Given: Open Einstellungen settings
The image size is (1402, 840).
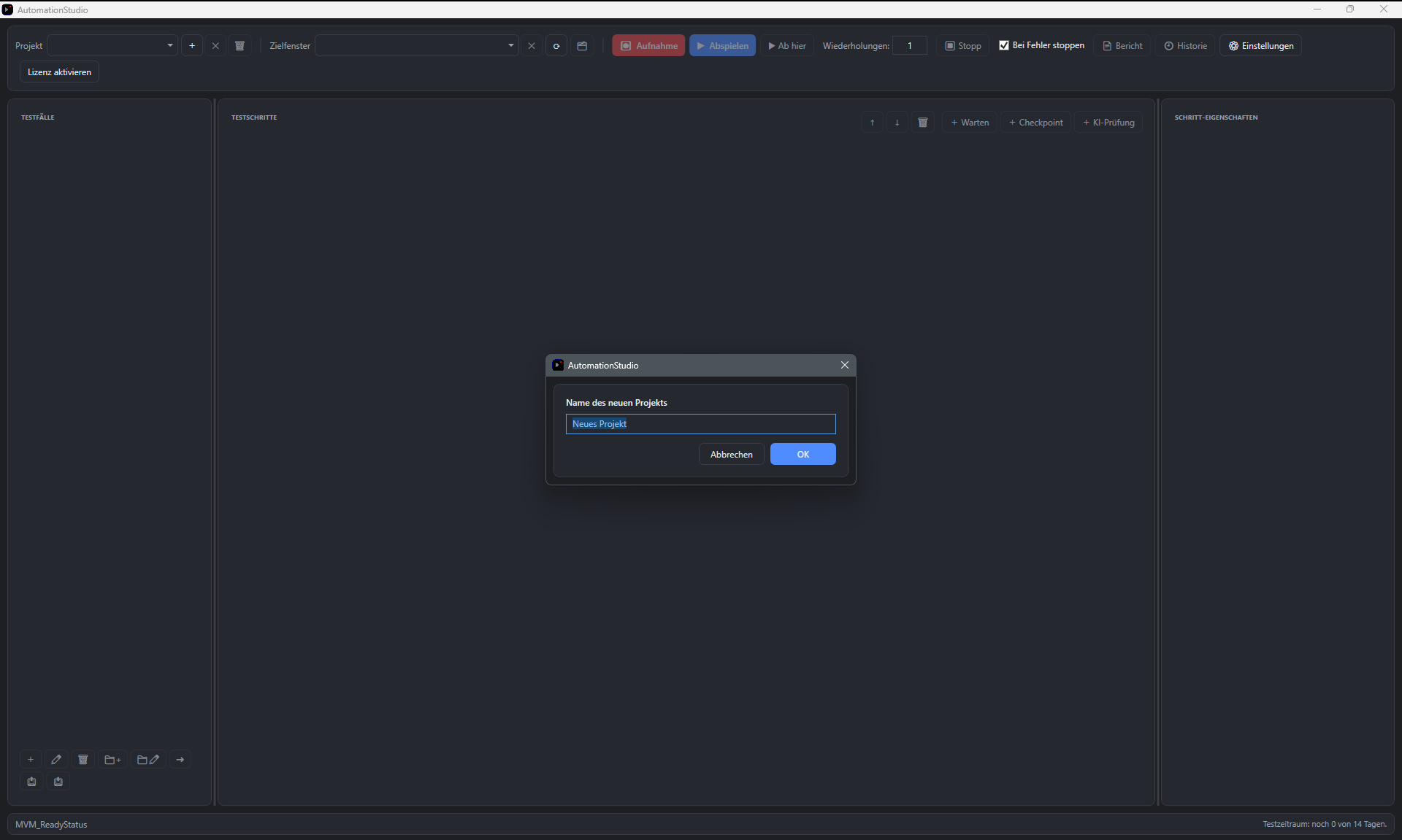Looking at the screenshot, I should [1260, 45].
